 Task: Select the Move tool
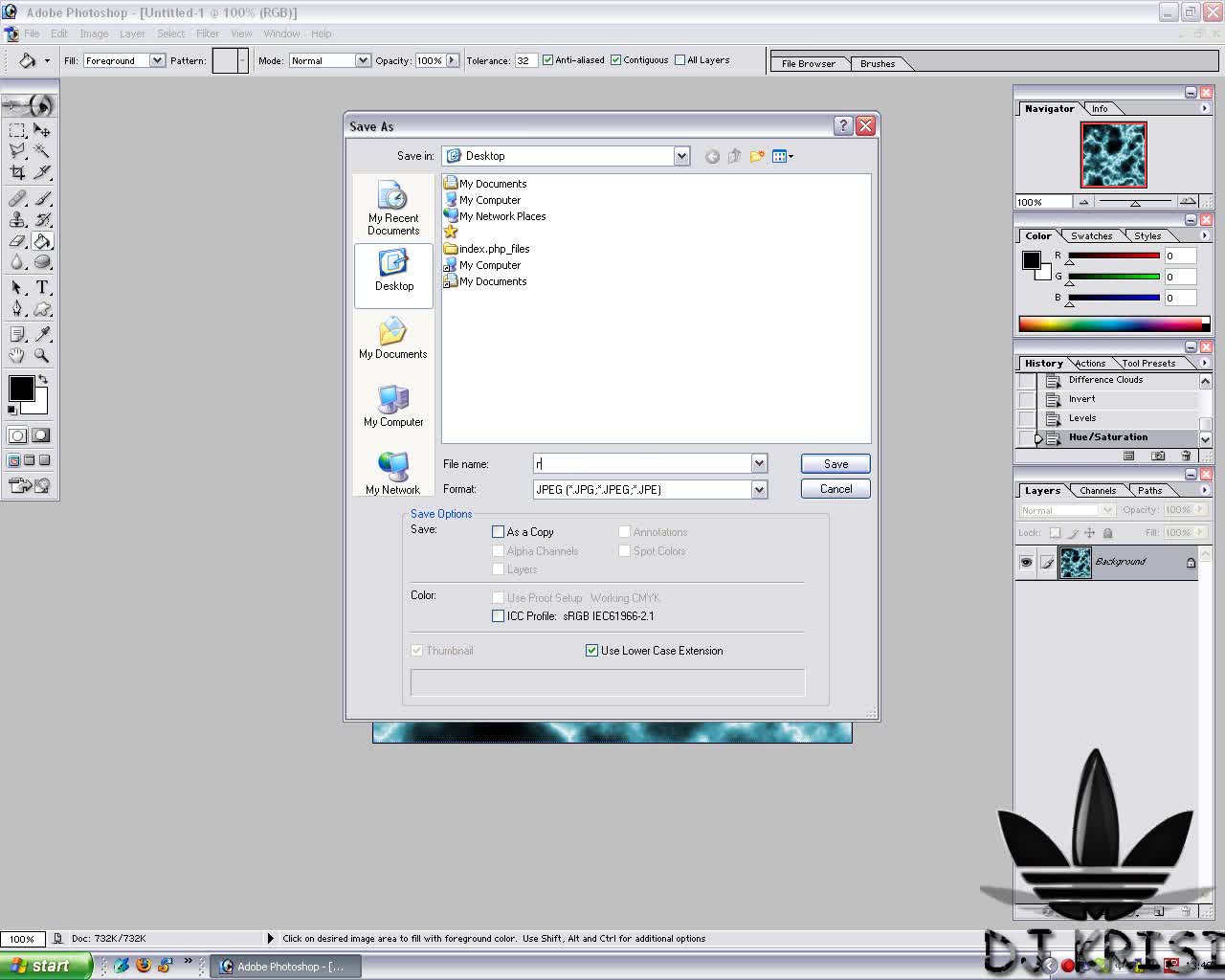[x=42, y=130]
